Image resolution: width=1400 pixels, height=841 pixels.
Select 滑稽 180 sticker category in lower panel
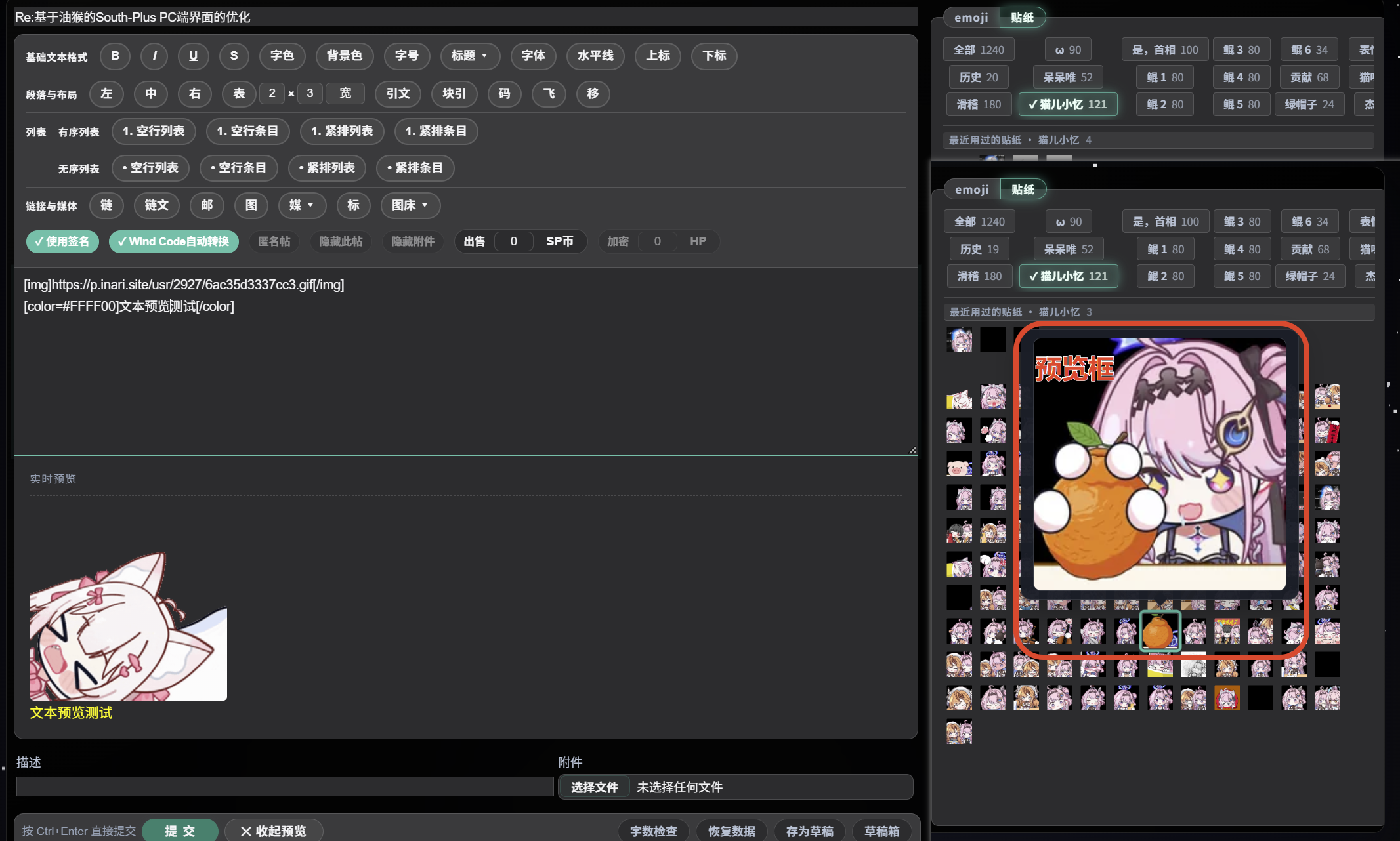(x=979, y=276)
